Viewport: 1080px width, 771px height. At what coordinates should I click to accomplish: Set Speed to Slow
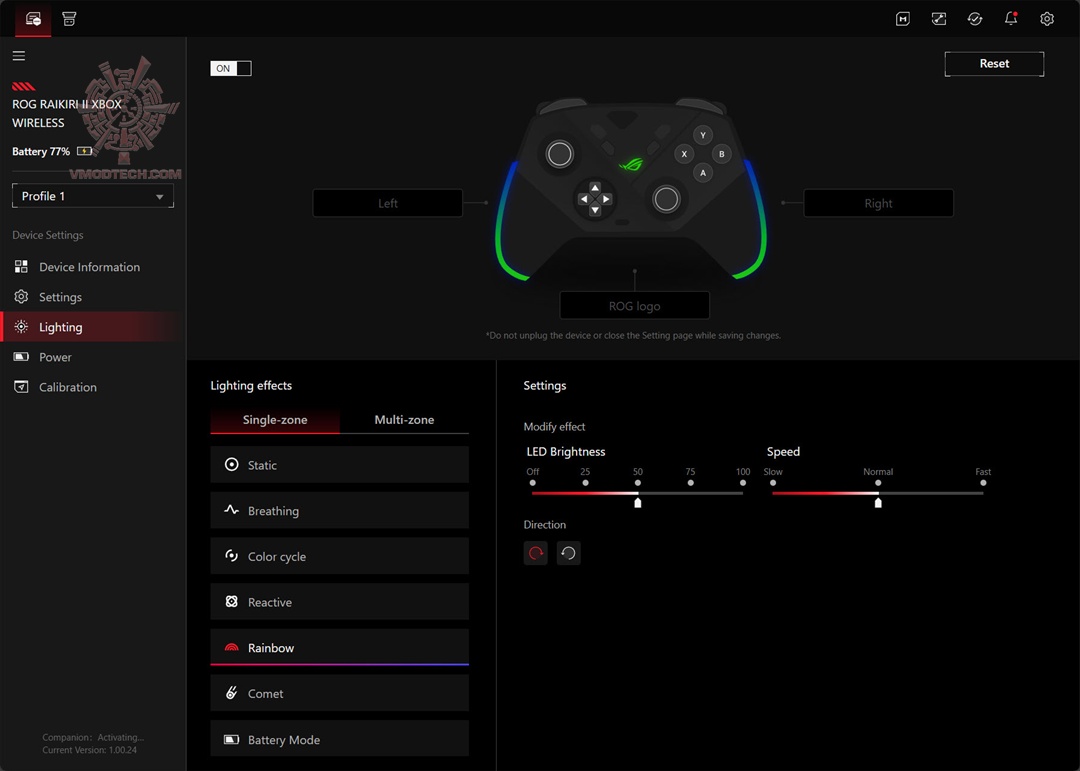[773, 483]
